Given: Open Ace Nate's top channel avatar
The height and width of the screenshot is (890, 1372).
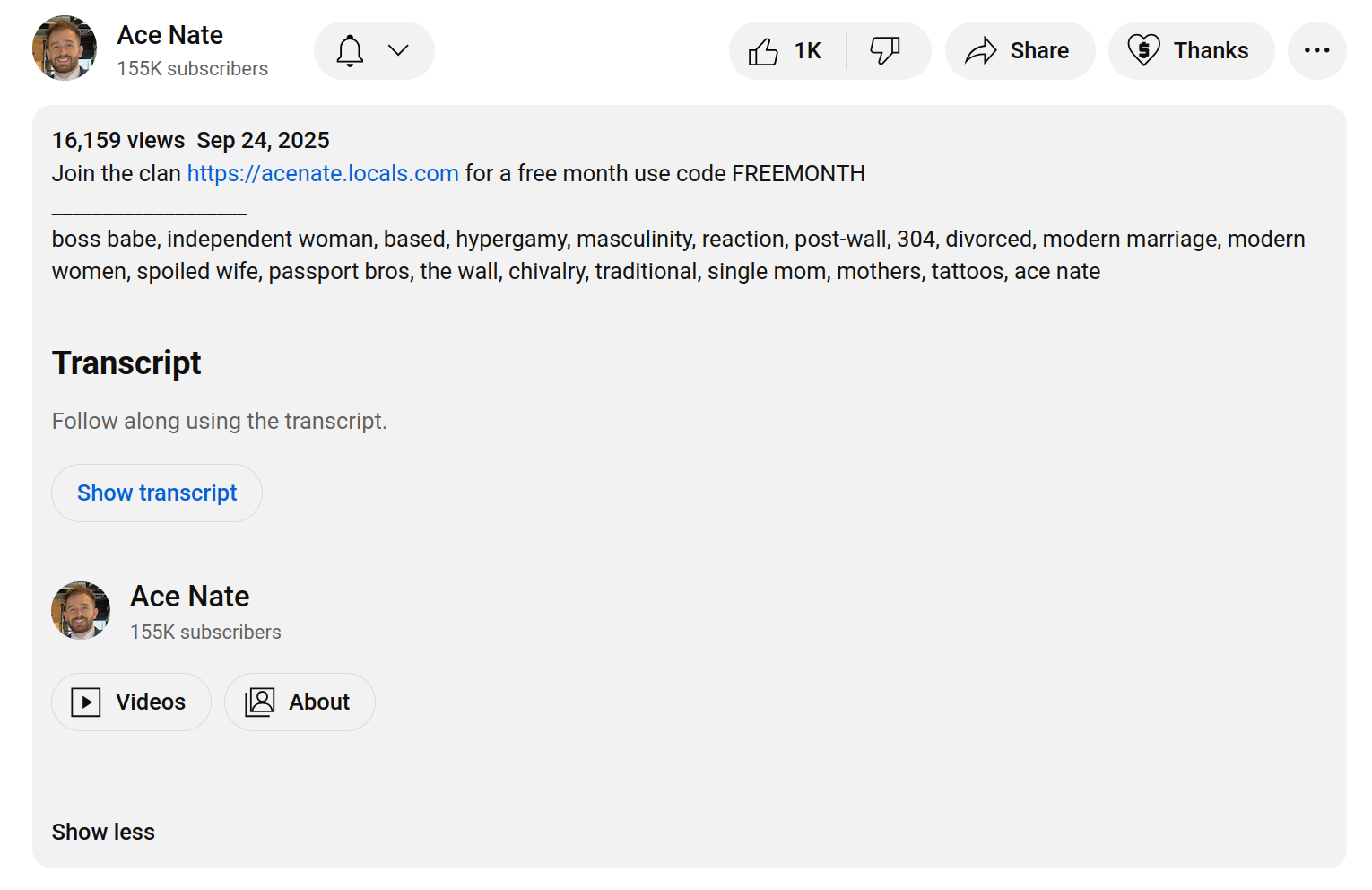Looking at the screenshot, I should pos(65,48).
